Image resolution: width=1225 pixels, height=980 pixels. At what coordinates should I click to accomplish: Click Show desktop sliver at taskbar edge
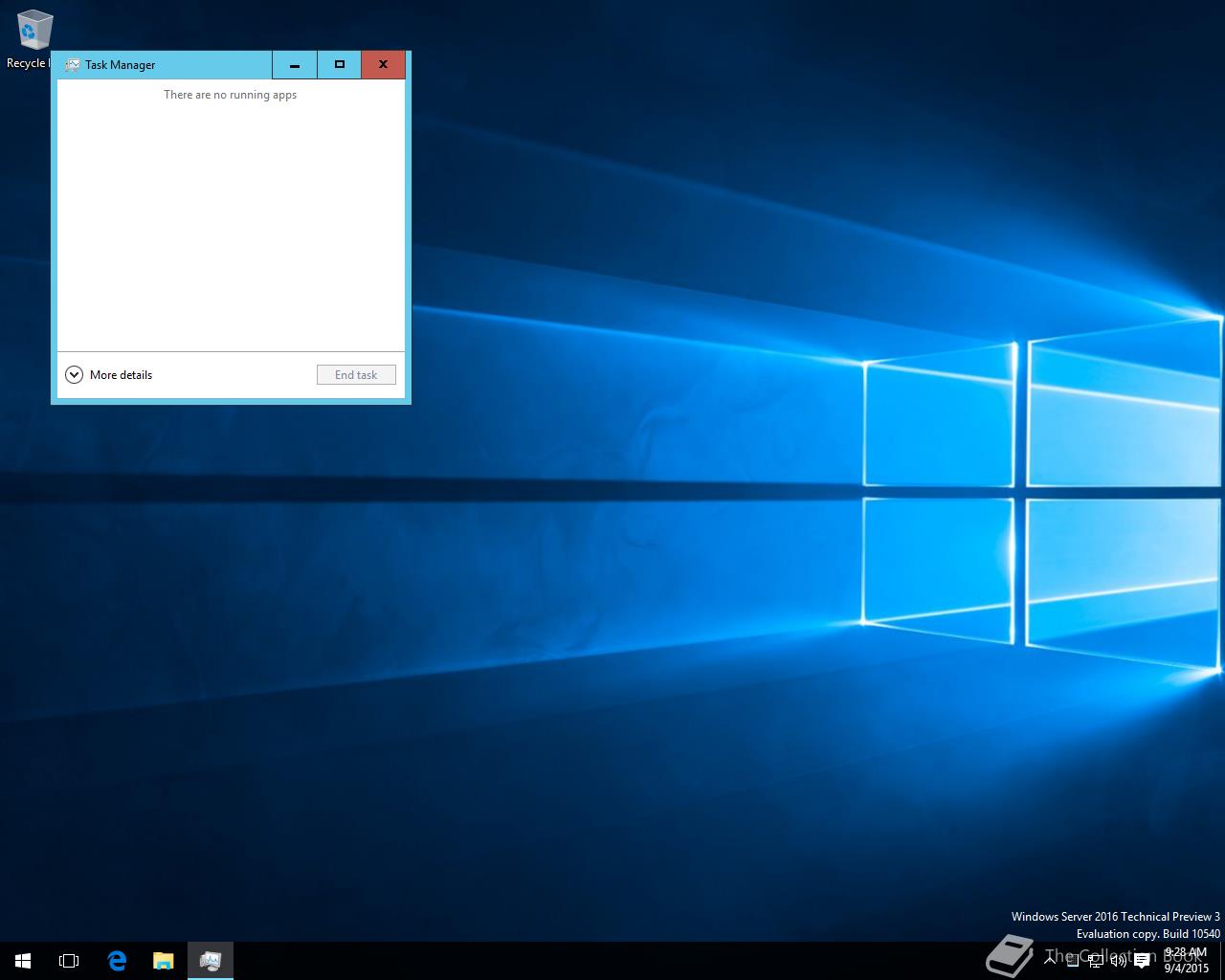coord(1222,961)
